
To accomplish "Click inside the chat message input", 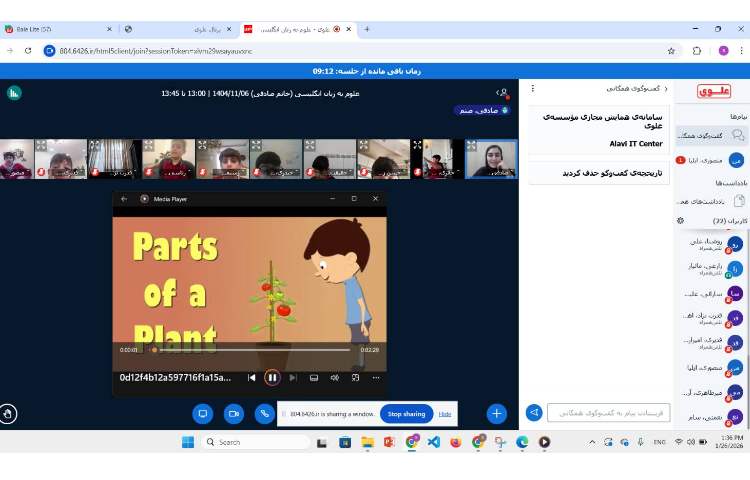I will tap(608, 413).
